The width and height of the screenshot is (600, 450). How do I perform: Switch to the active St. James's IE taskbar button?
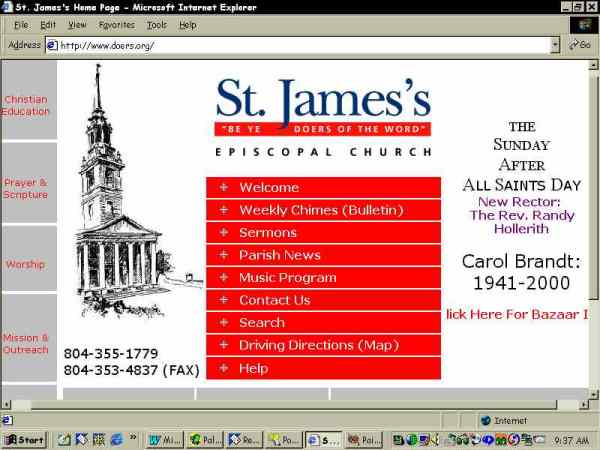(324, 440)
